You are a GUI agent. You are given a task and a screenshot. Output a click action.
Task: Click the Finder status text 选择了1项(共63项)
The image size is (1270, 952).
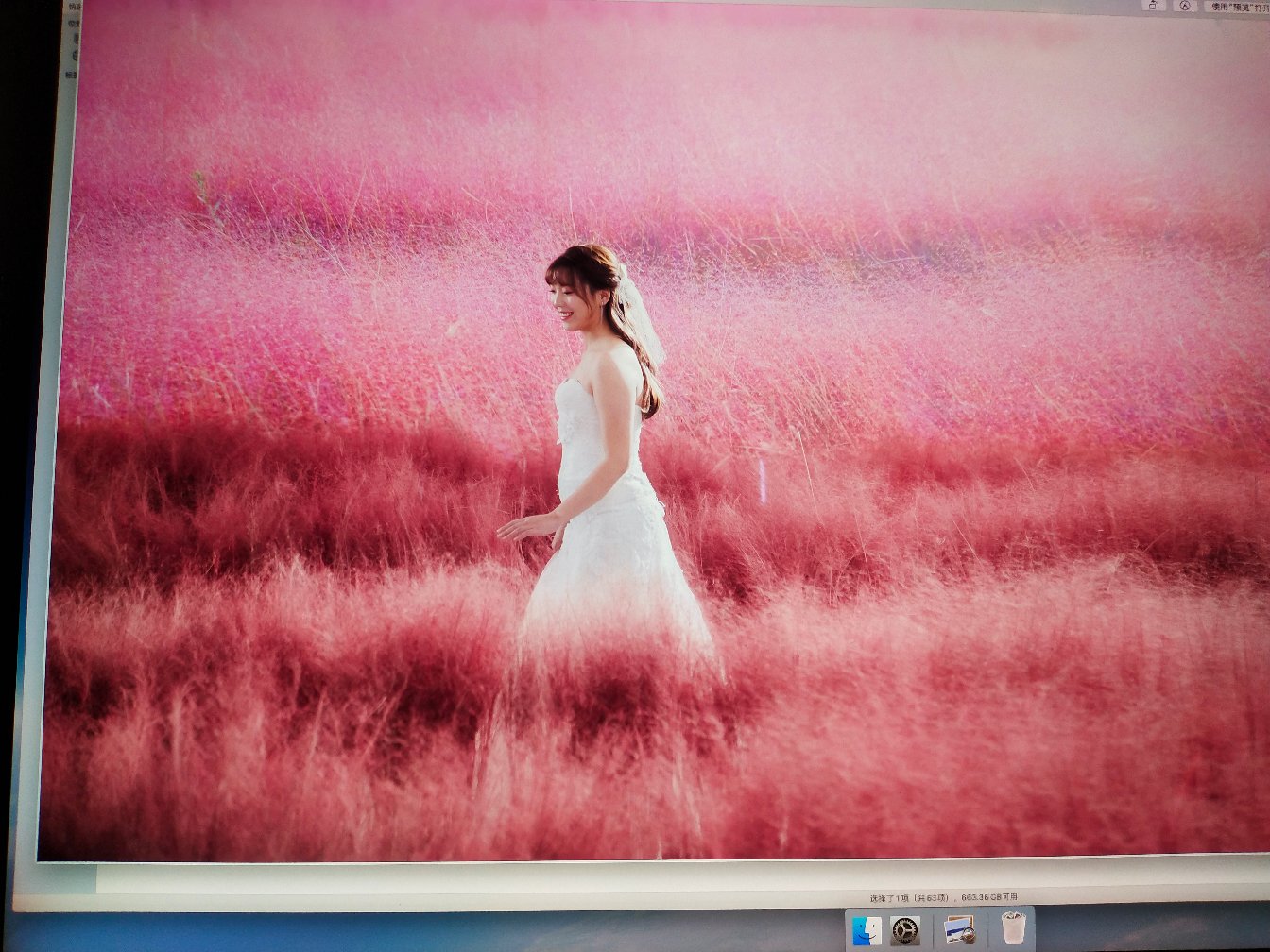point(911,897)
